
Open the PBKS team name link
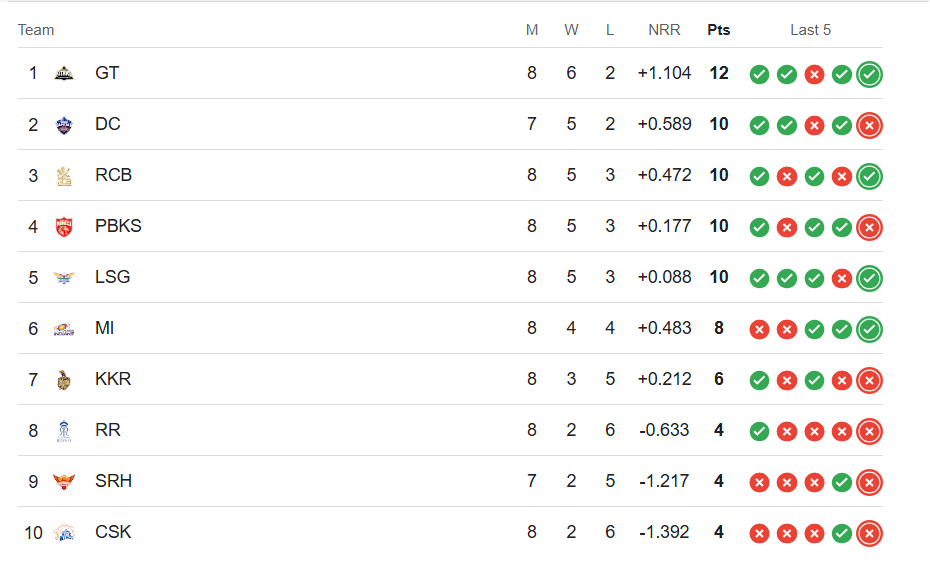[x=118, y=226]
